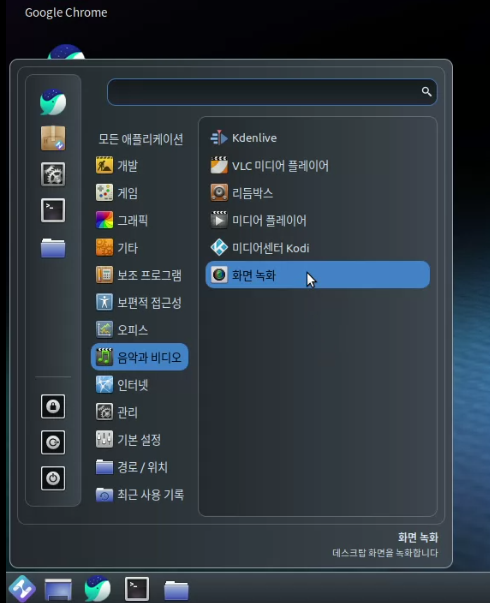
Task: Start 화면 녹화 screen recorder
Action: (318, 275)
